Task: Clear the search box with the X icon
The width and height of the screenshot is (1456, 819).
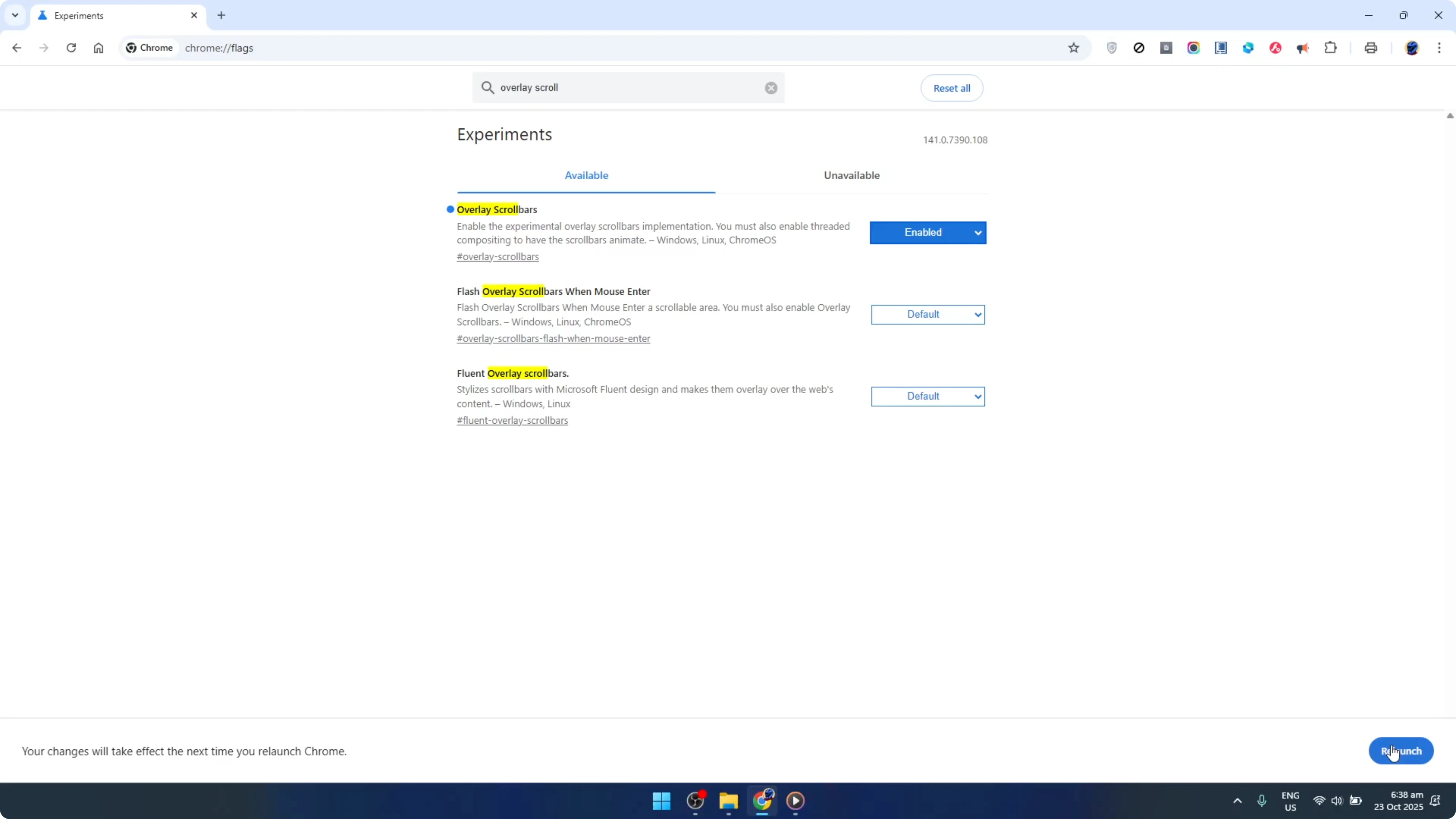Action: pyautogui.click(x=770, y=87)
